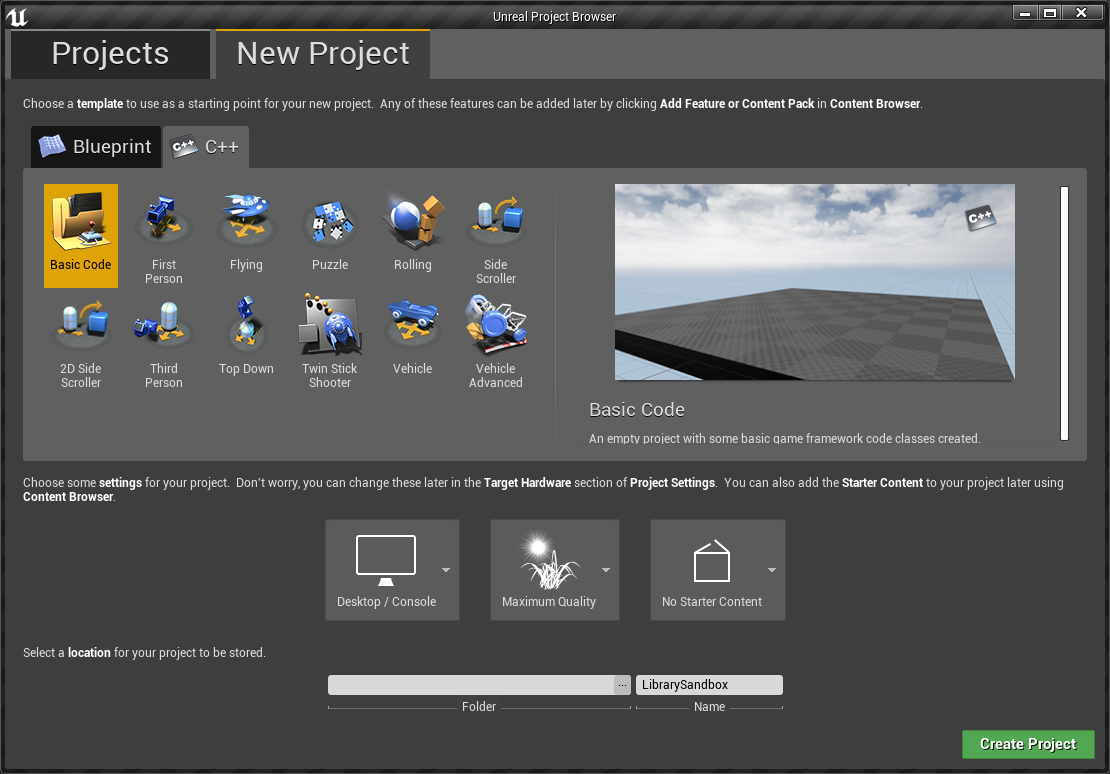Click the No Starter Content box icon
The height and width of the screenshot is (774, 1110).
pos(711,560)
